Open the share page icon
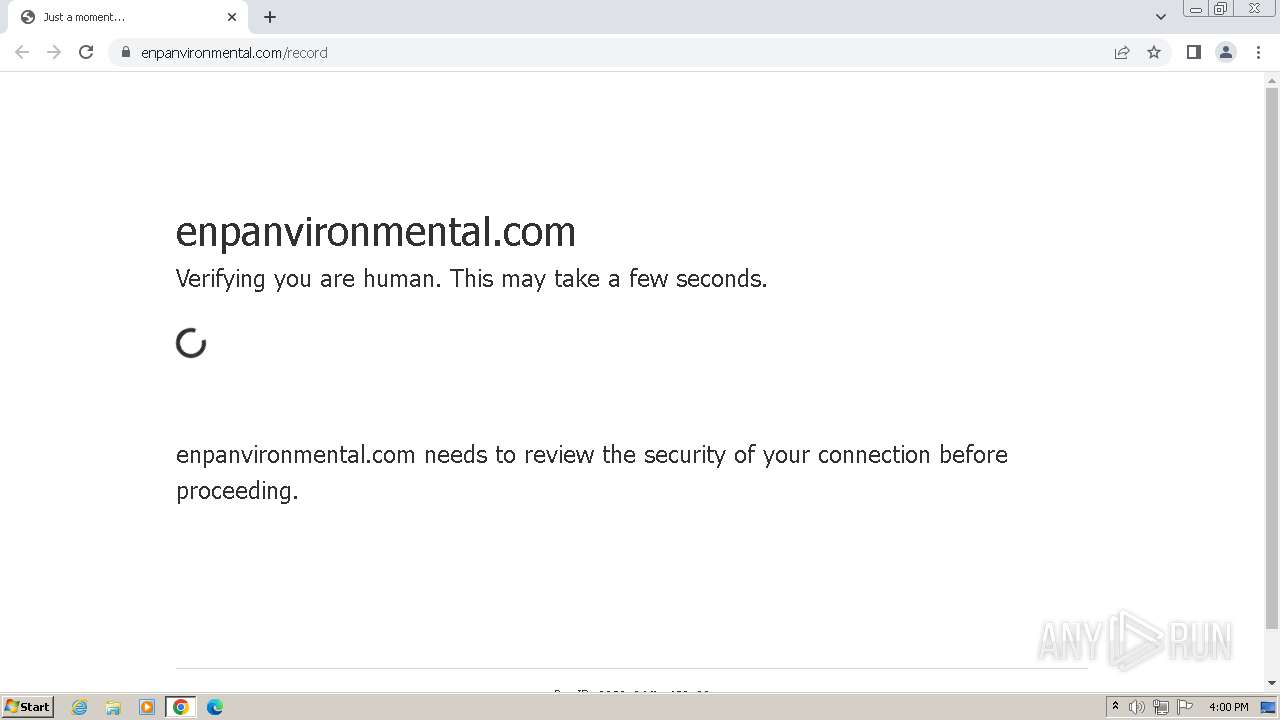Viewport: 1280px width, 720px height. [x=1122, y=52]
